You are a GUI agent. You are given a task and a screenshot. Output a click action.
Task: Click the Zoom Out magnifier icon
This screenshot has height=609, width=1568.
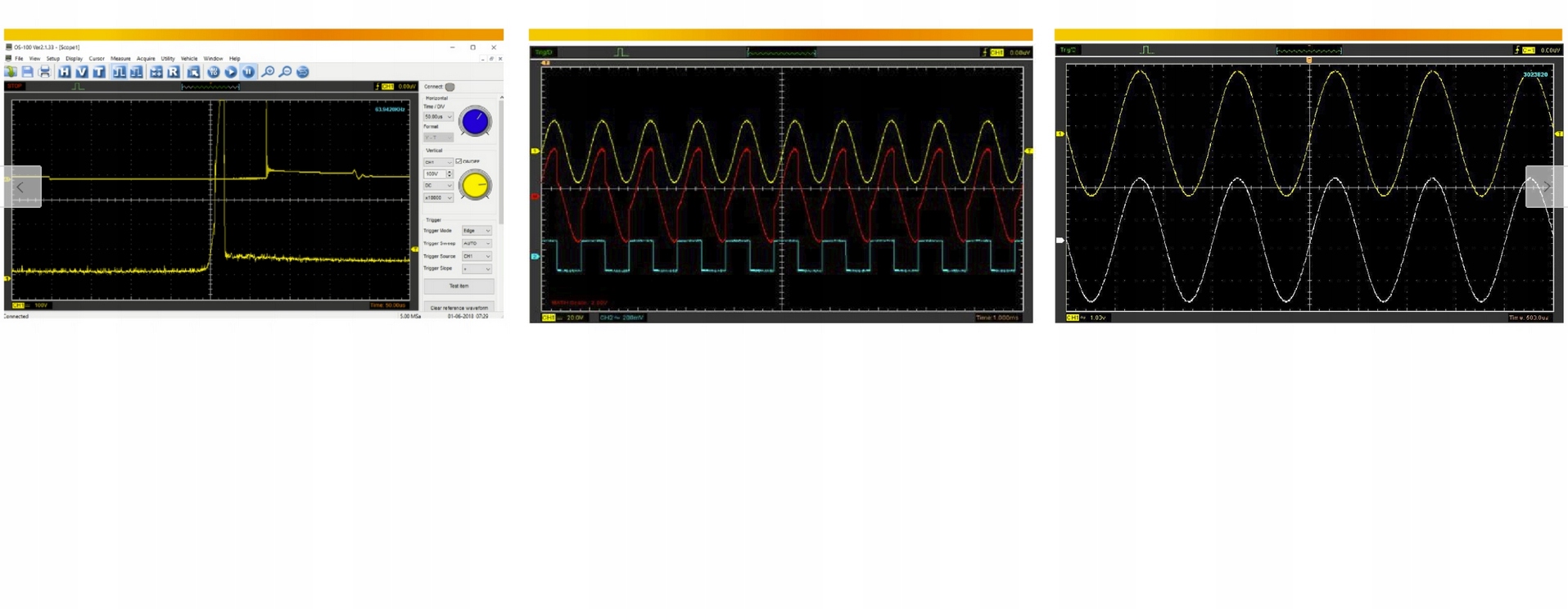[285, 72]
